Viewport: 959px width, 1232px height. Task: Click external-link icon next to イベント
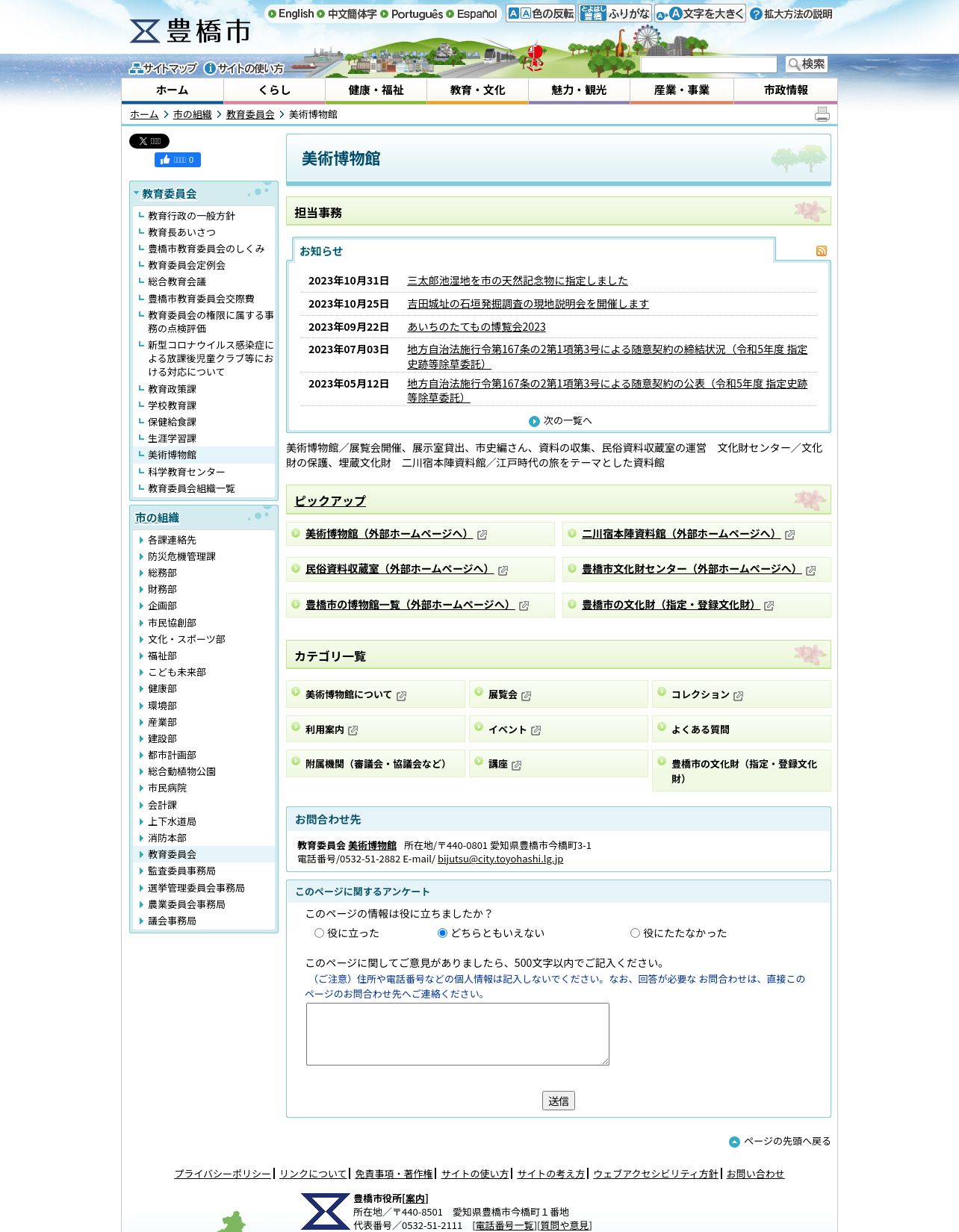click(x=536, y=730)
